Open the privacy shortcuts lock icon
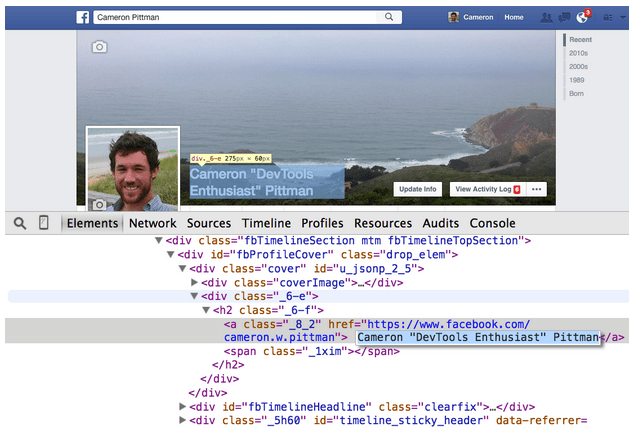This screenshot has height=438, width=636. (x=608, y=17)
